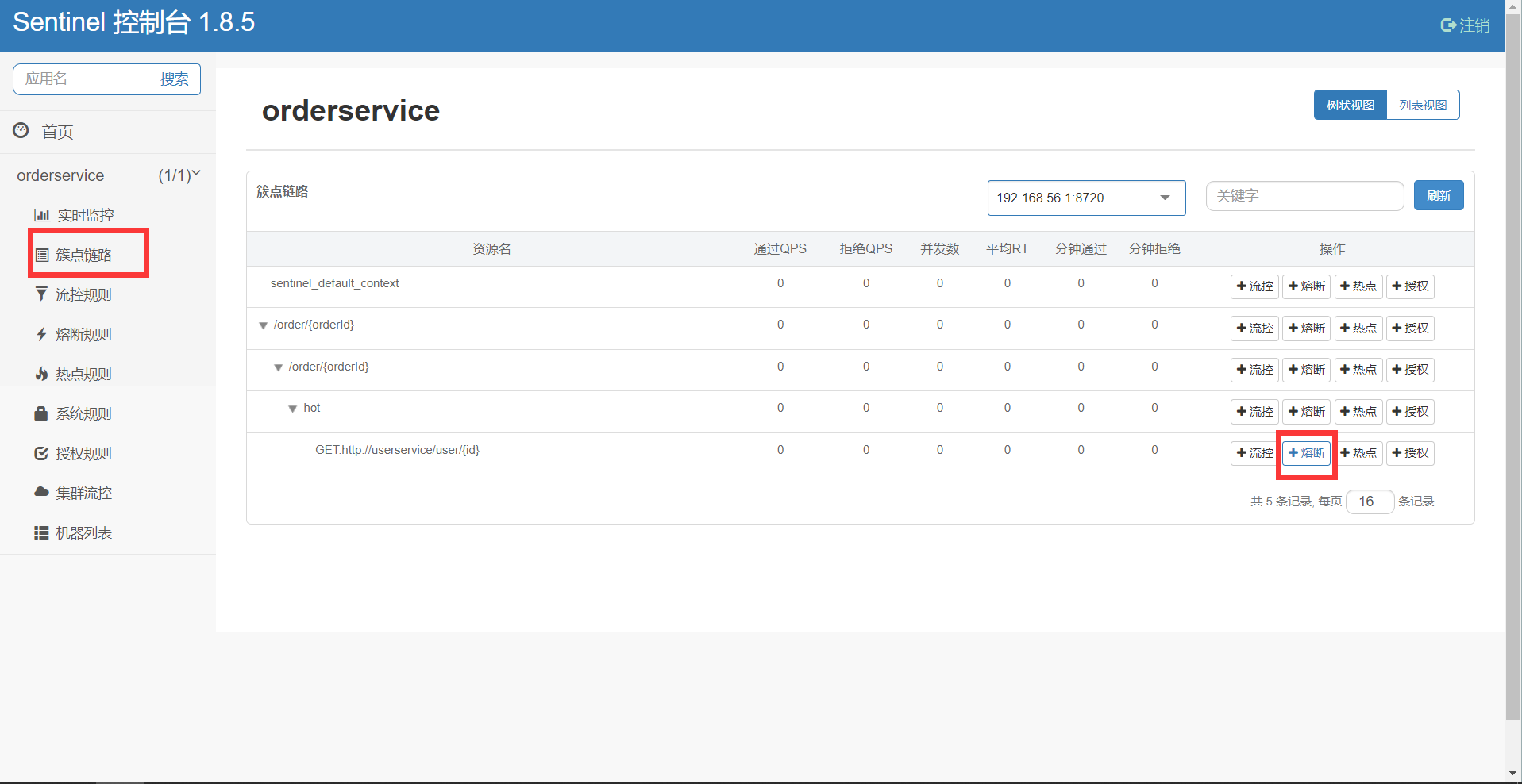Open system rules lock icon
Screen dimensions: 1522x784
pos(42,413)
